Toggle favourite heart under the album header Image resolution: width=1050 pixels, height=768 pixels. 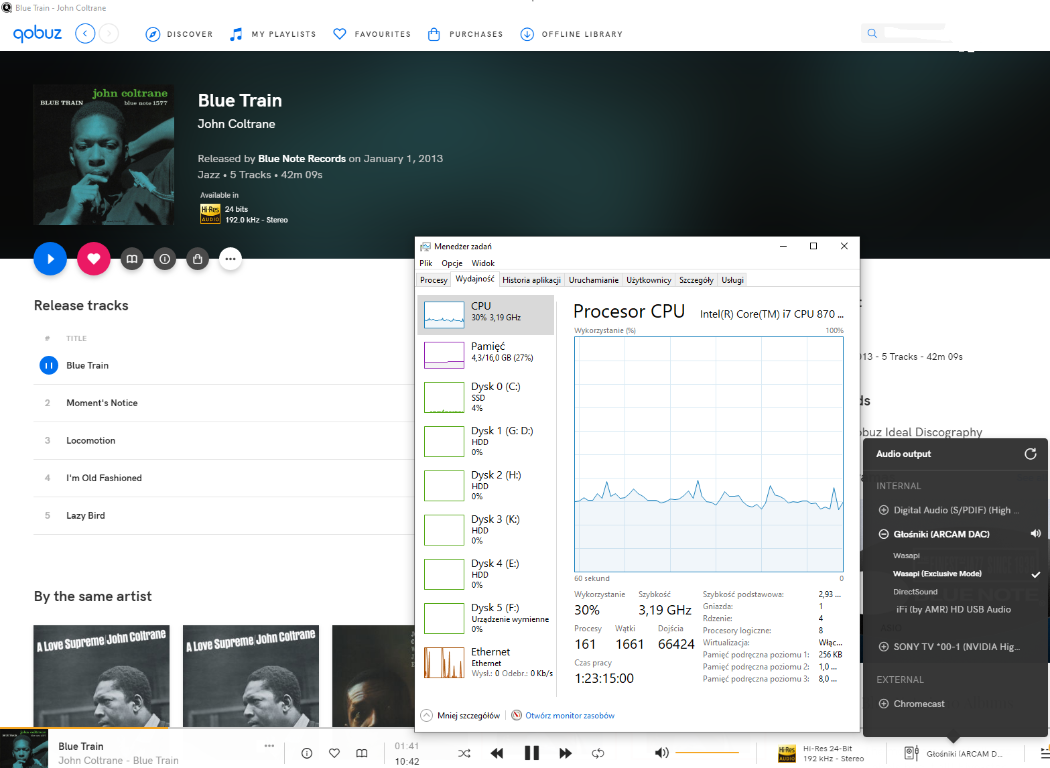[94, 258]
